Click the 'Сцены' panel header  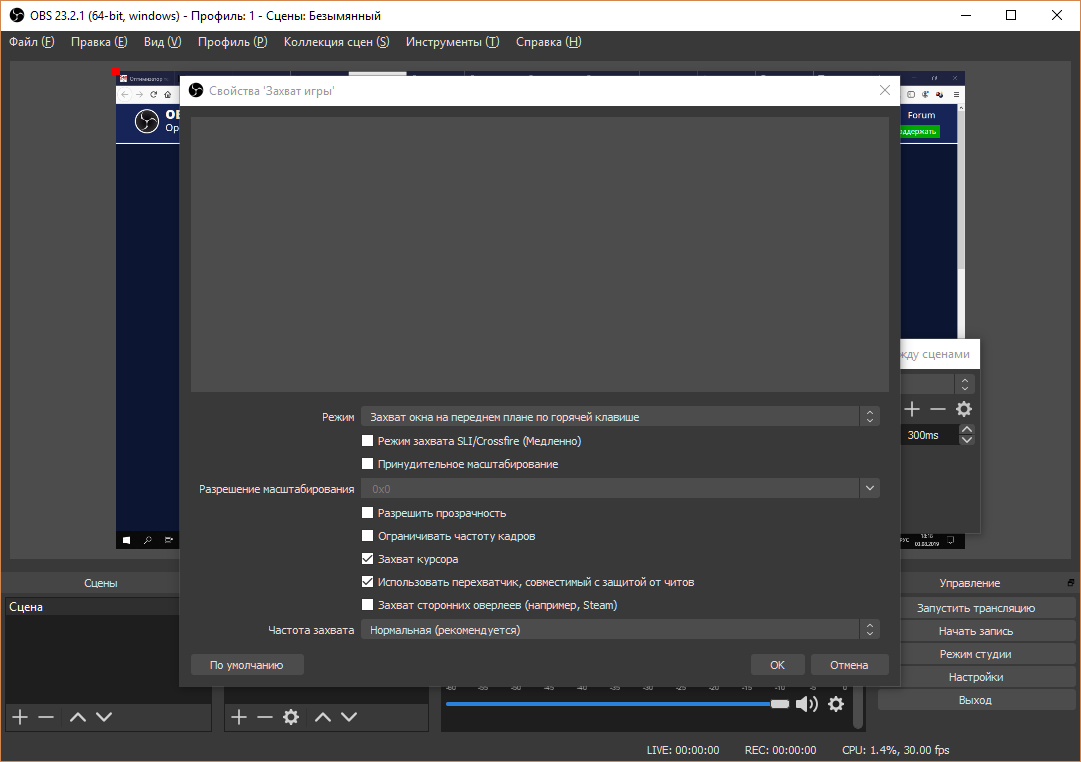click(x=101, y=583)
